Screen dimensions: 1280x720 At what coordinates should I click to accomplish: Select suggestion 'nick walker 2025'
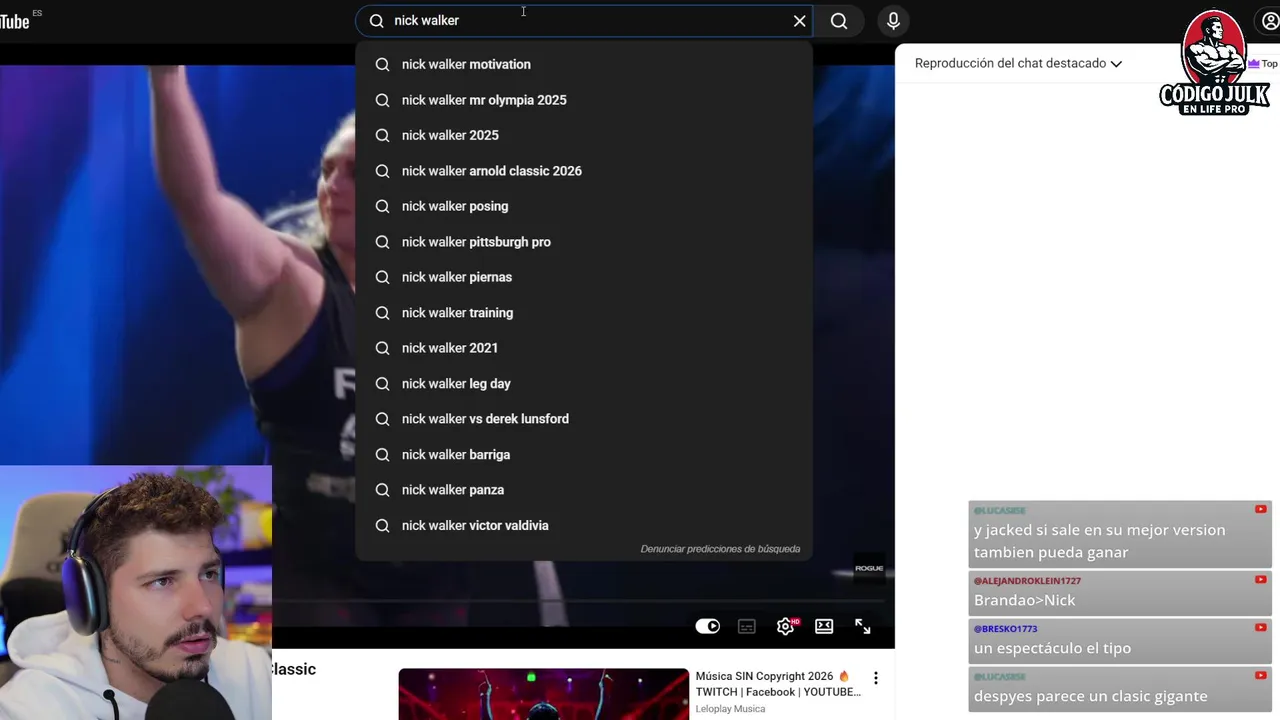click(585, 135)
